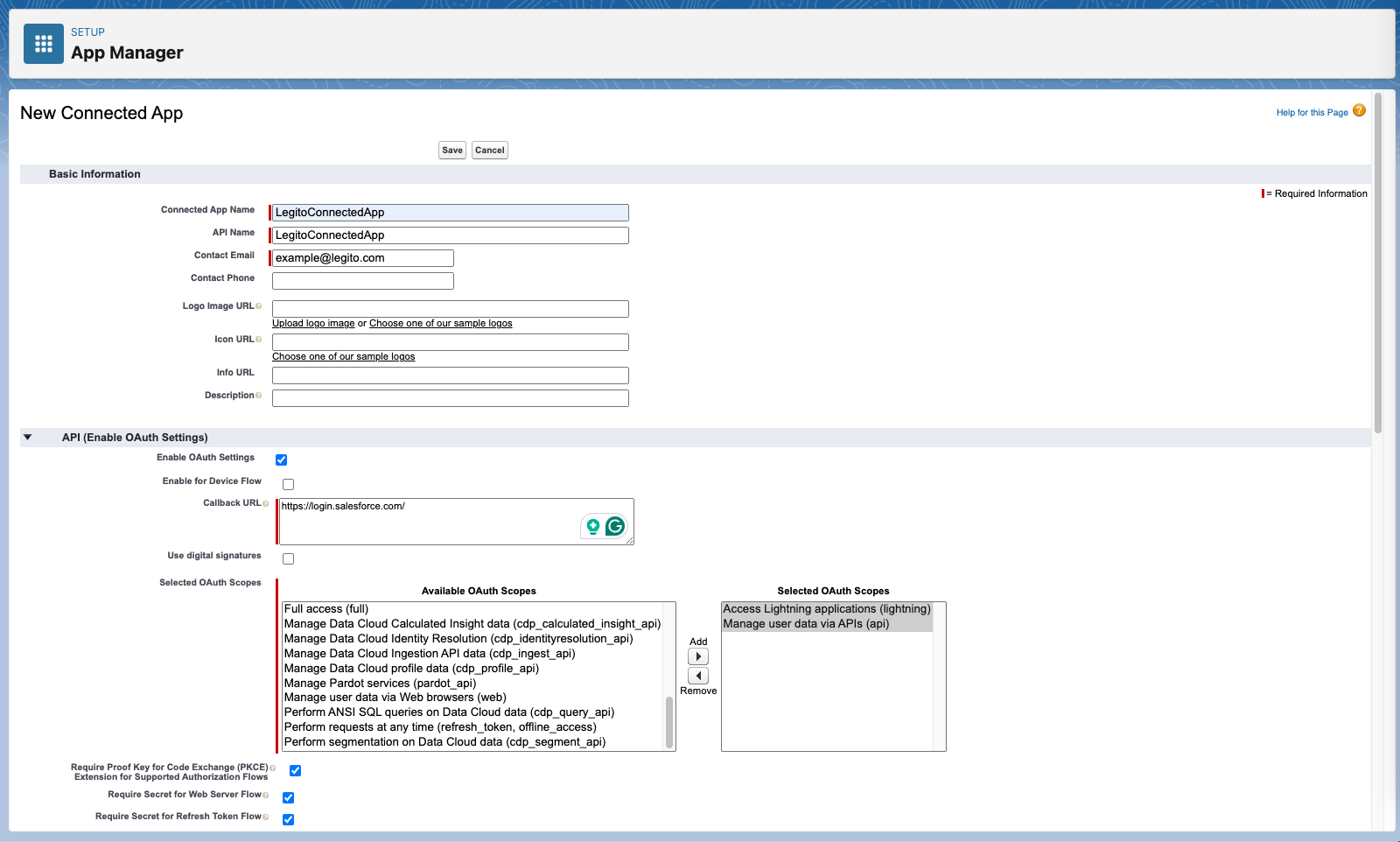Viewport: 1400px width, 842px height.
Task: Click the API Name input field
Action: pos(451,235)
